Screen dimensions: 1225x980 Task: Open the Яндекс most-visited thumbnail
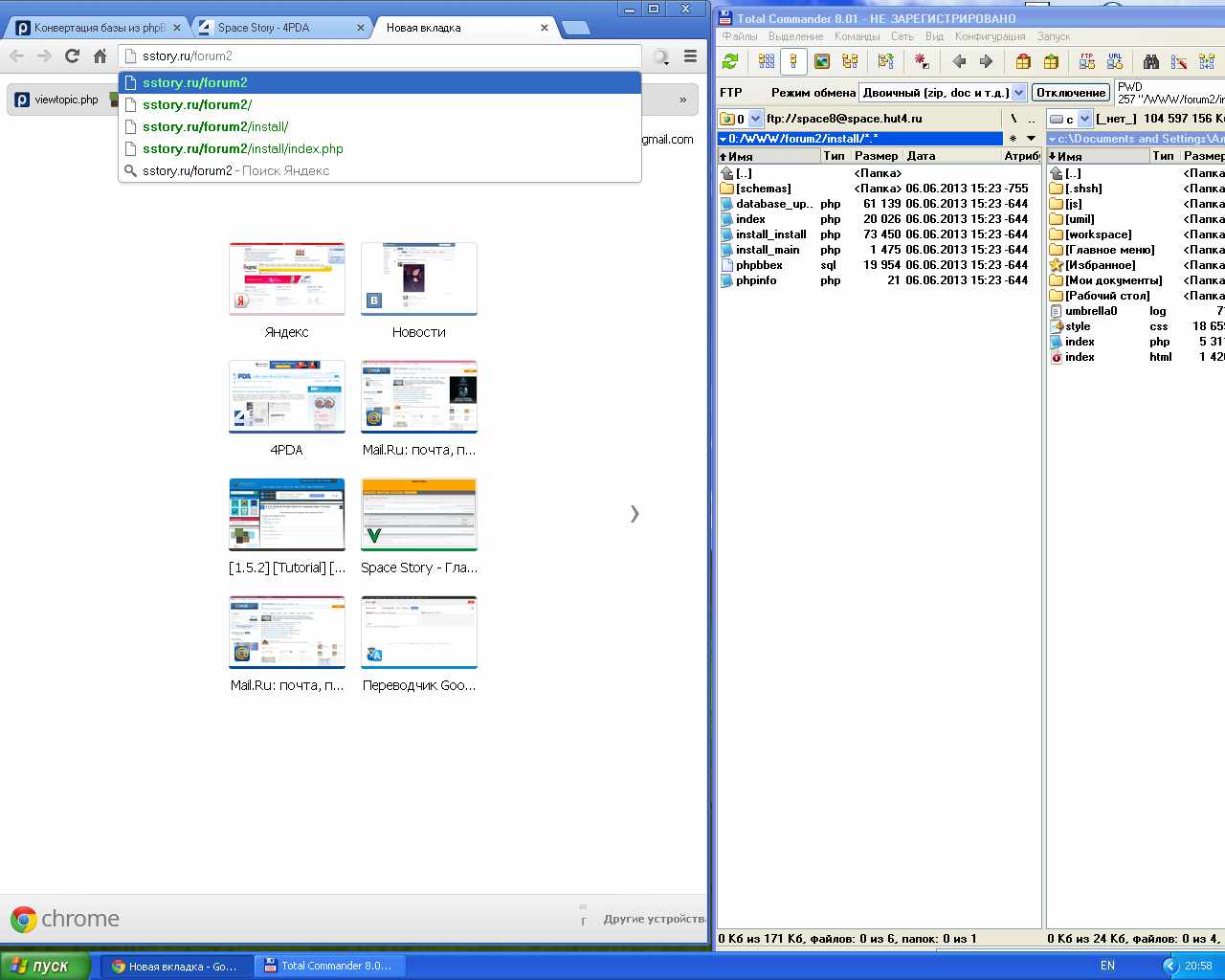pos(287,279)
